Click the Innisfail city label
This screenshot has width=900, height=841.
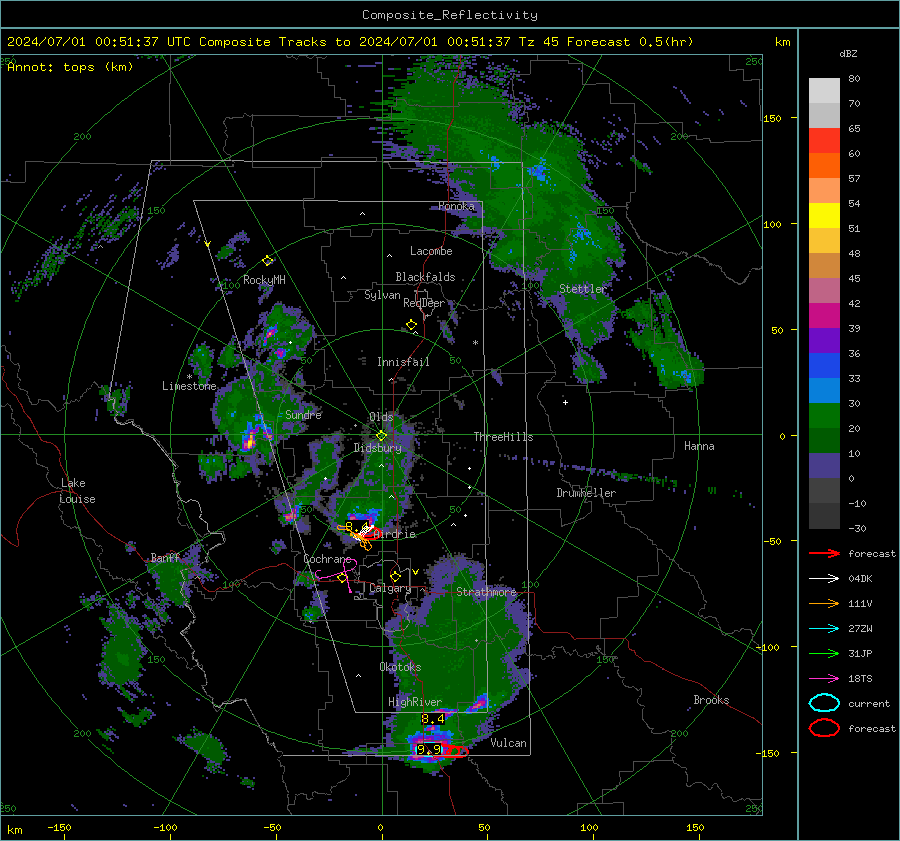(x=403, y=362)
